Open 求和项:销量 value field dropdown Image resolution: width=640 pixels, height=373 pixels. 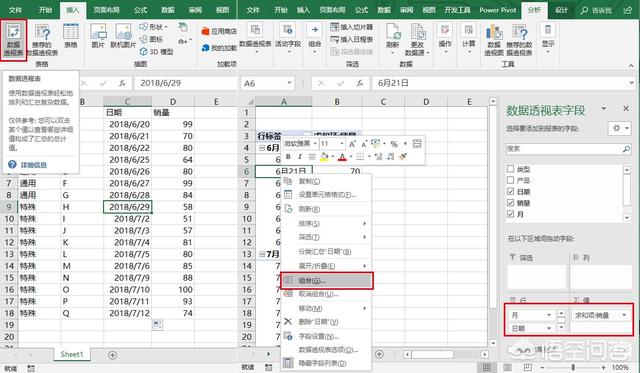[x=624, y=315]
